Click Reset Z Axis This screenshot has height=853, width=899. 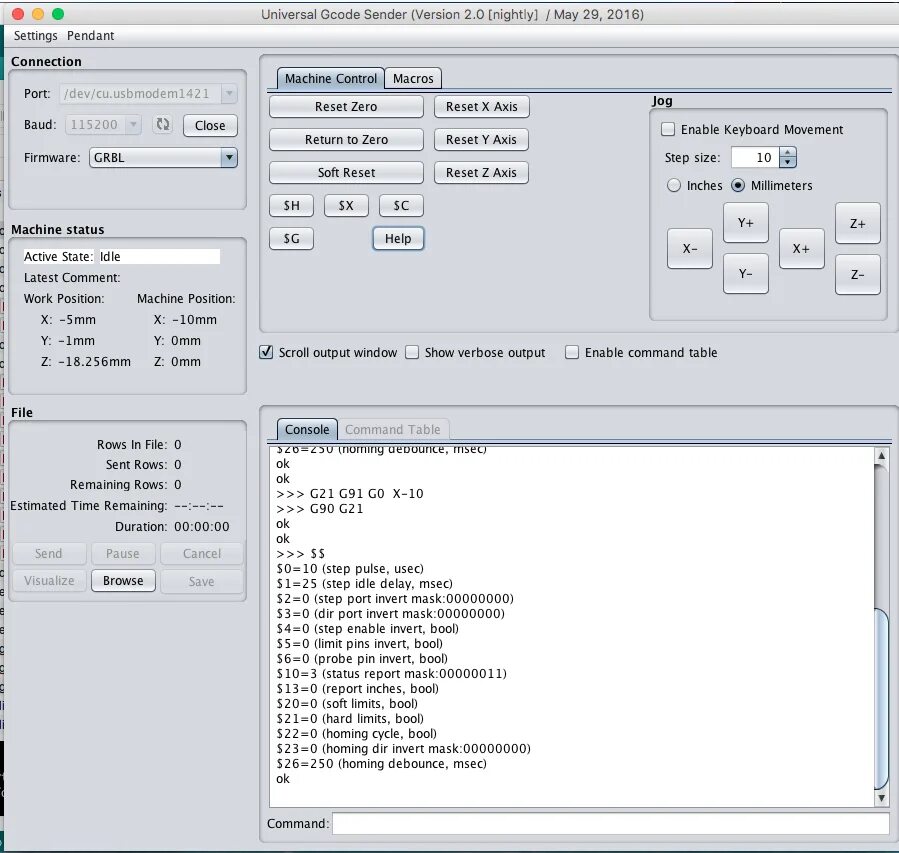coord(482,173)
